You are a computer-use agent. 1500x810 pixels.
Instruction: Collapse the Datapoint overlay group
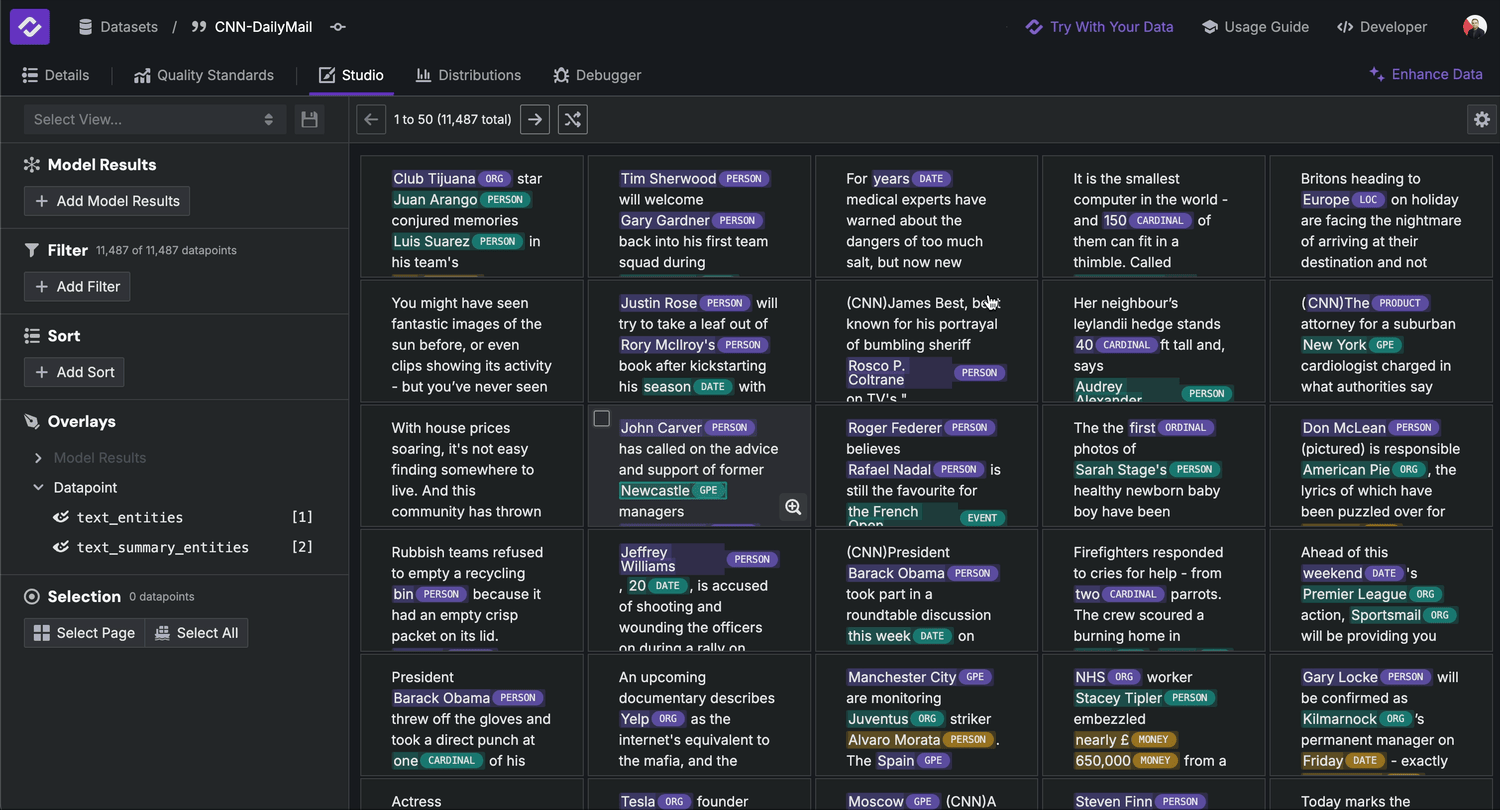[x=38, y=488]
